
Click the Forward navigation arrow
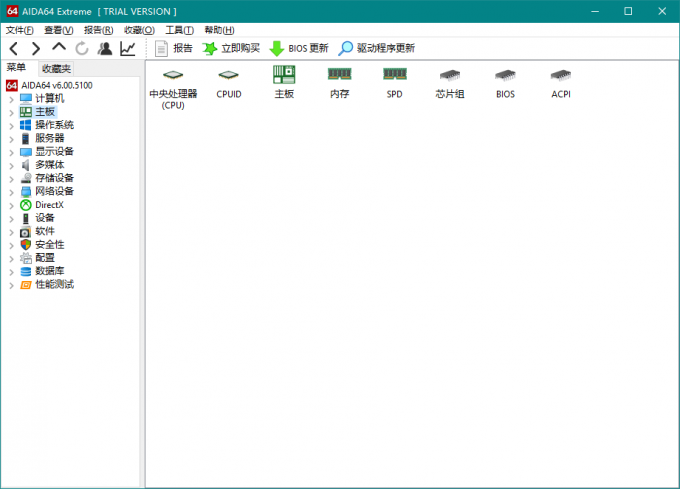36,49
